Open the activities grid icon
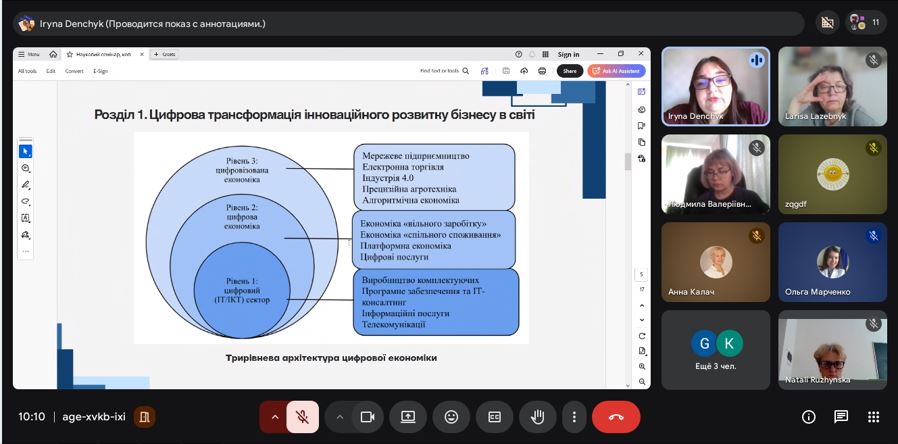Screen dimensions: 898x444 point(873,417)
